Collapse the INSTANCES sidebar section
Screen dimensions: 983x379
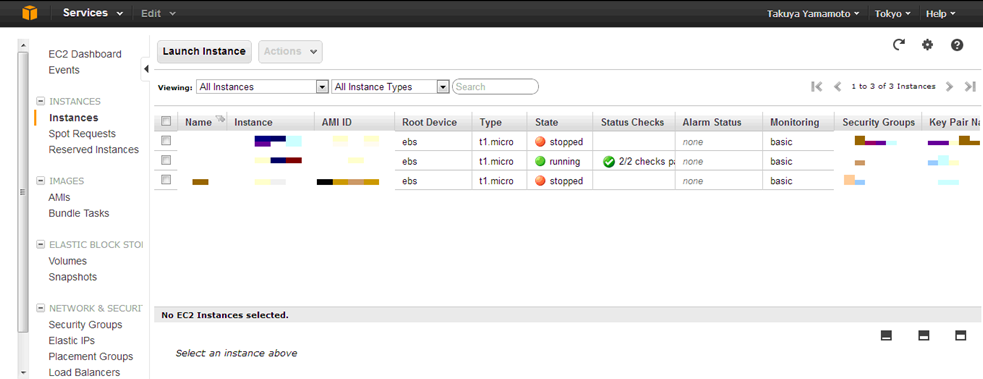tap(41, 101)
